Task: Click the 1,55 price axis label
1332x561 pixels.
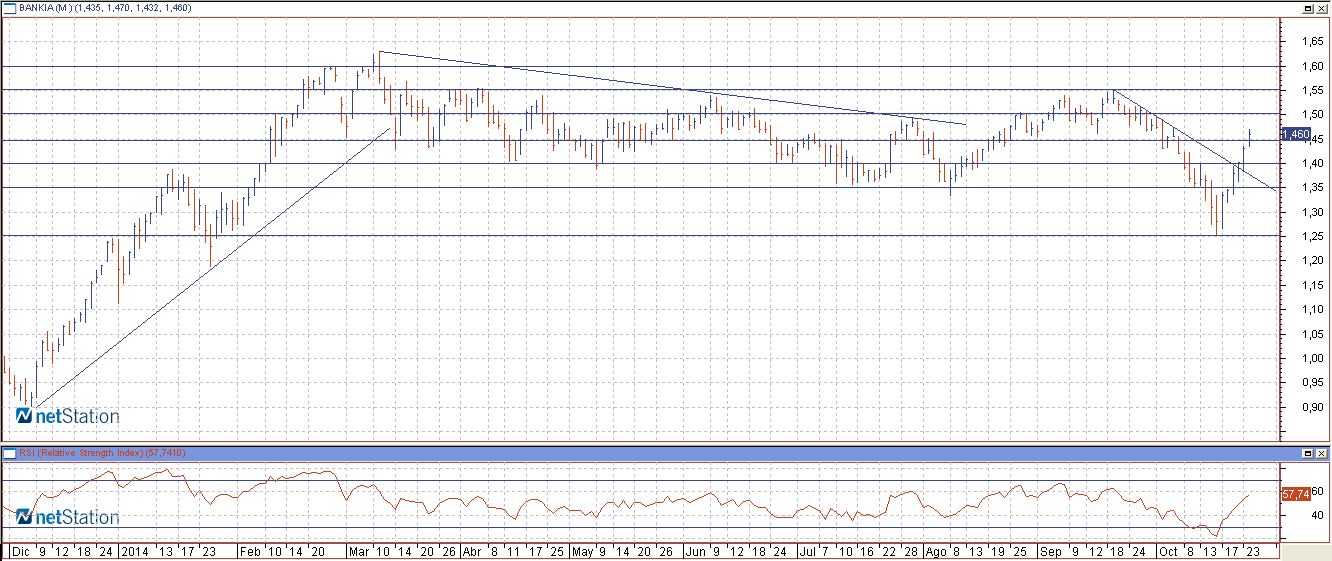Action: (x=1313, y=90)
